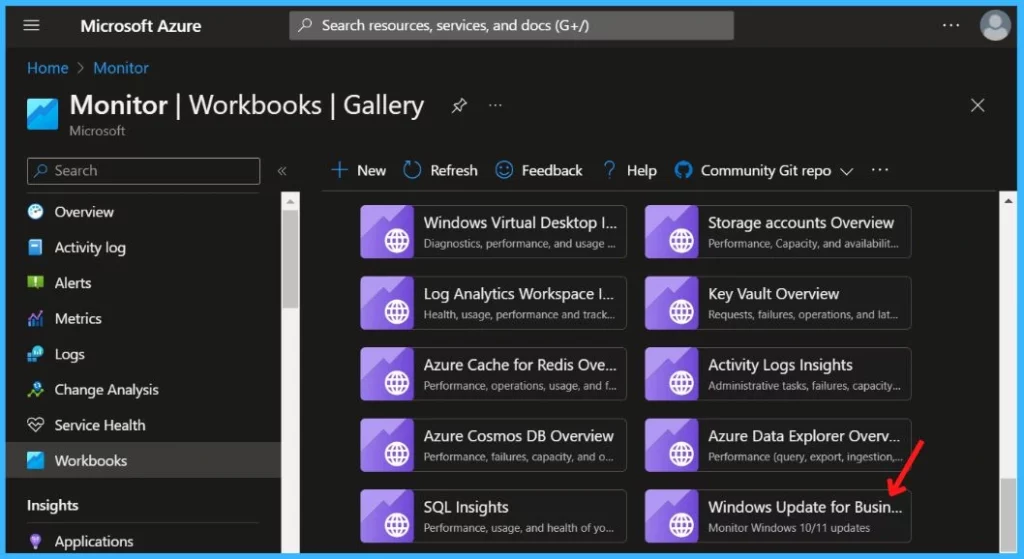Click the sidebar Search box
Image resolution: width=1024 pixels, height=559 pixels.
coord(144,171)
